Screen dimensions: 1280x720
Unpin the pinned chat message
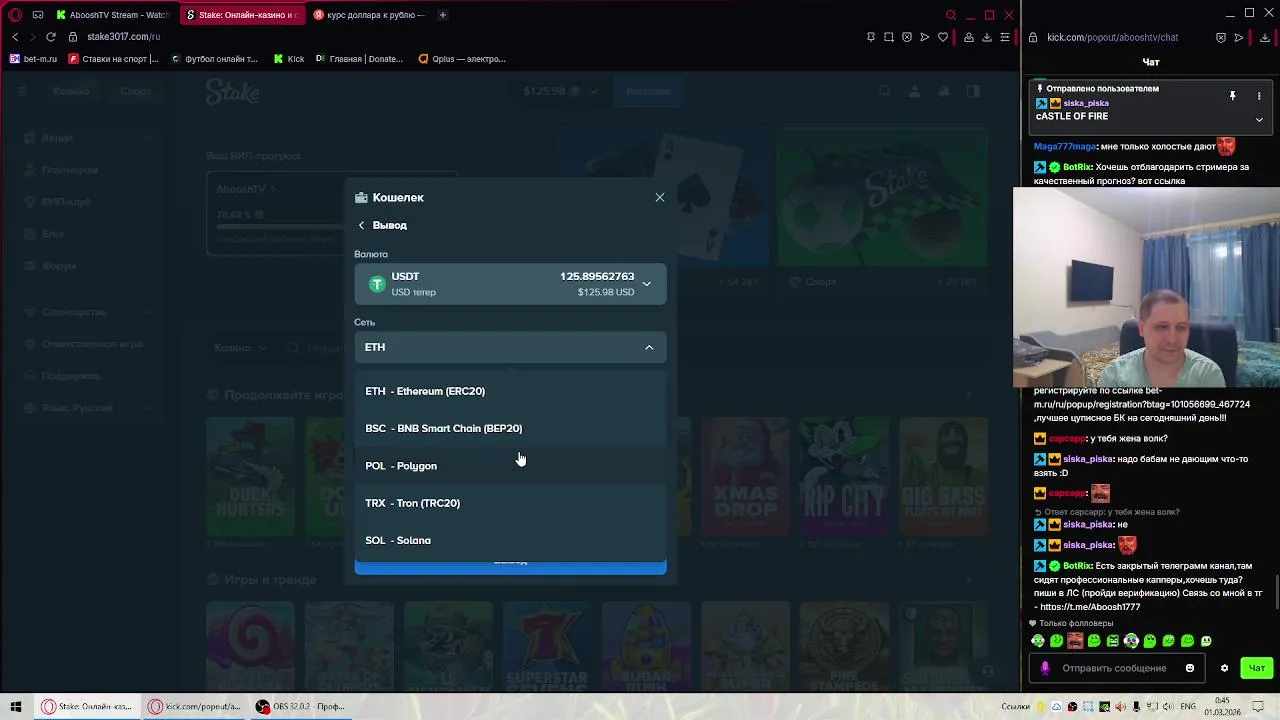[1233, 96]
